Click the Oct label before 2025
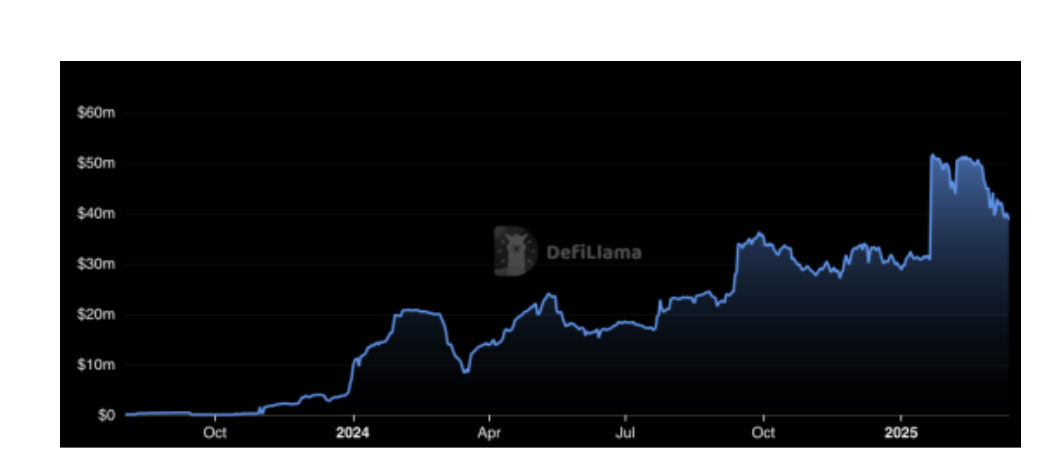Screen dimensions: 1038x452 (x=763, y=433)
